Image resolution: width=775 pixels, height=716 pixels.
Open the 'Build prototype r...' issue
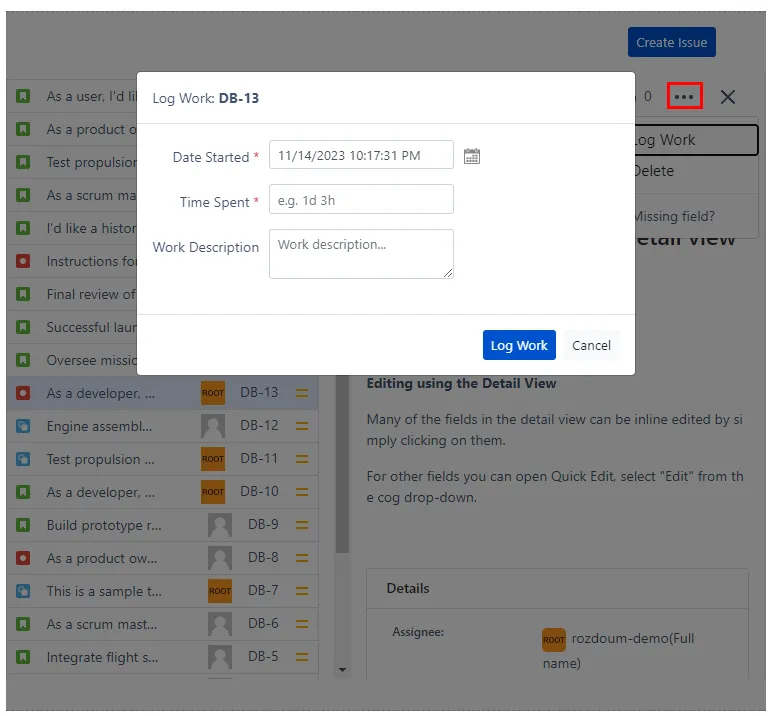[104, 525]
